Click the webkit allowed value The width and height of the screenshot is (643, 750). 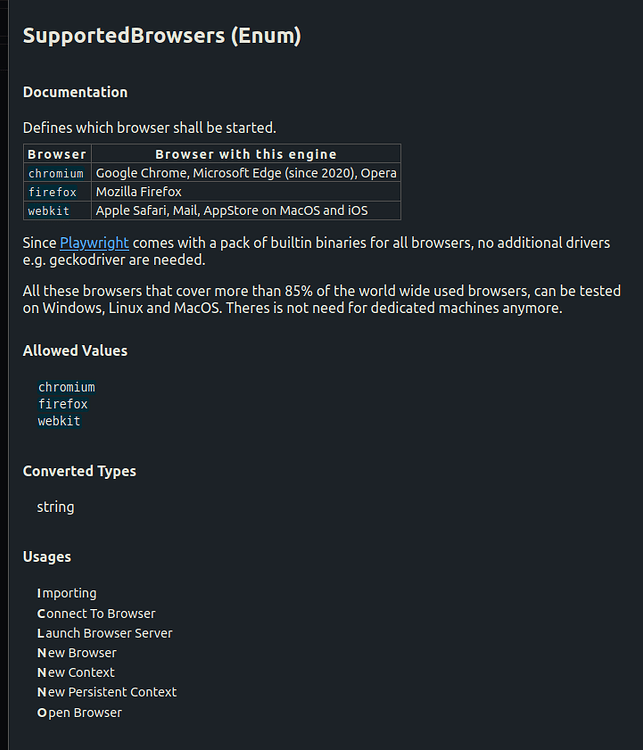point(59,421)
